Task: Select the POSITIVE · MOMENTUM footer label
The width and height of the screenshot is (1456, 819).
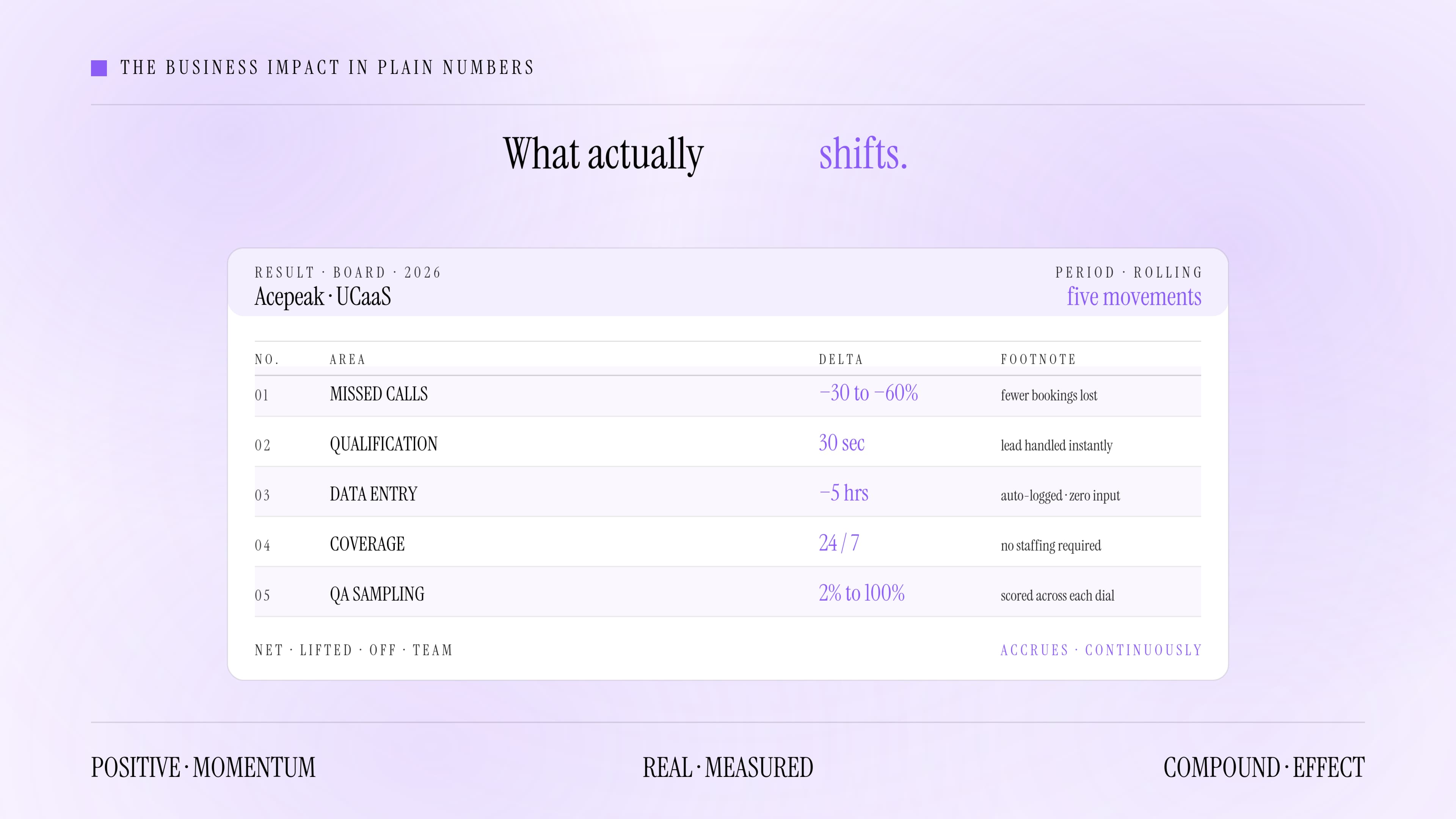Action: click(x=204, y=767)
